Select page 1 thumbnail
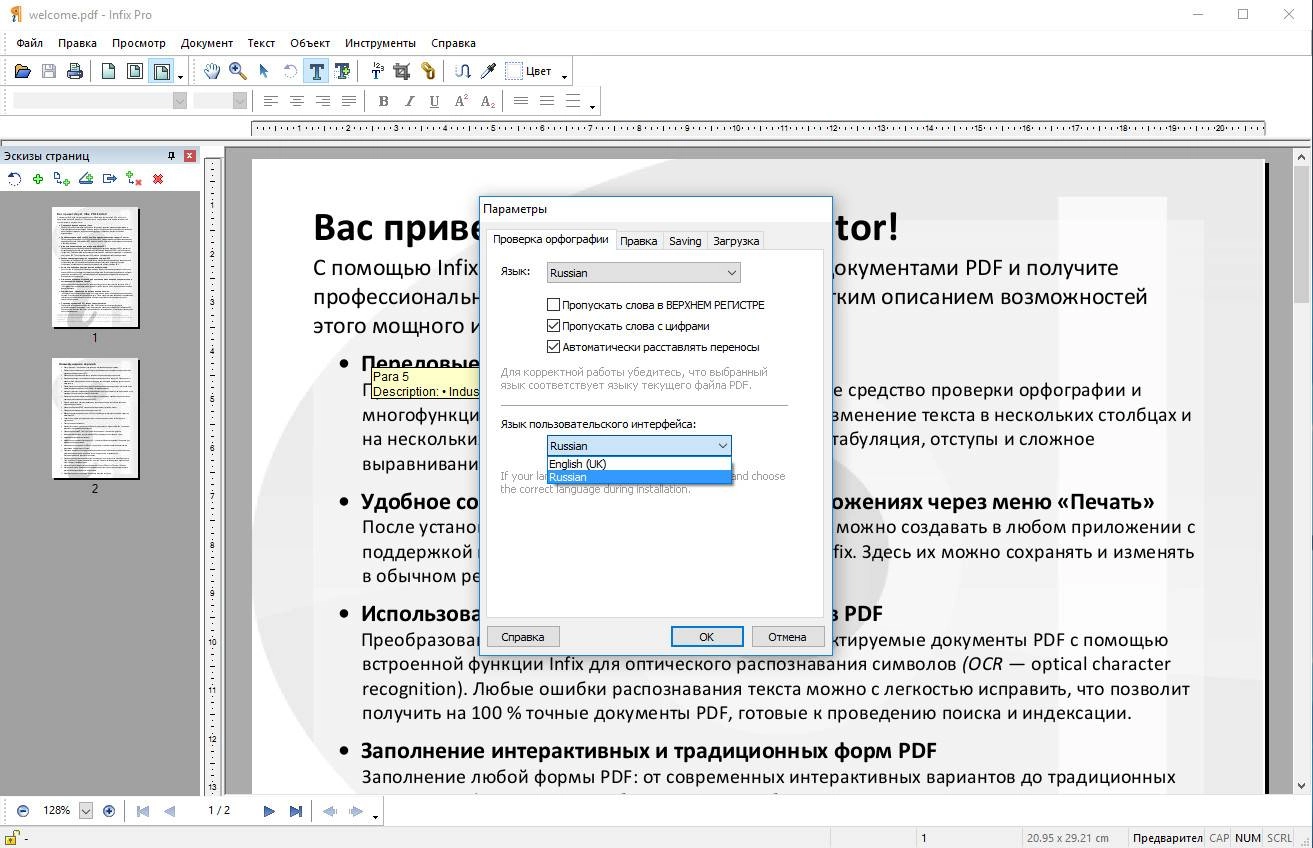This screenshot has width=1313, height=848. [x=95, y=267]
